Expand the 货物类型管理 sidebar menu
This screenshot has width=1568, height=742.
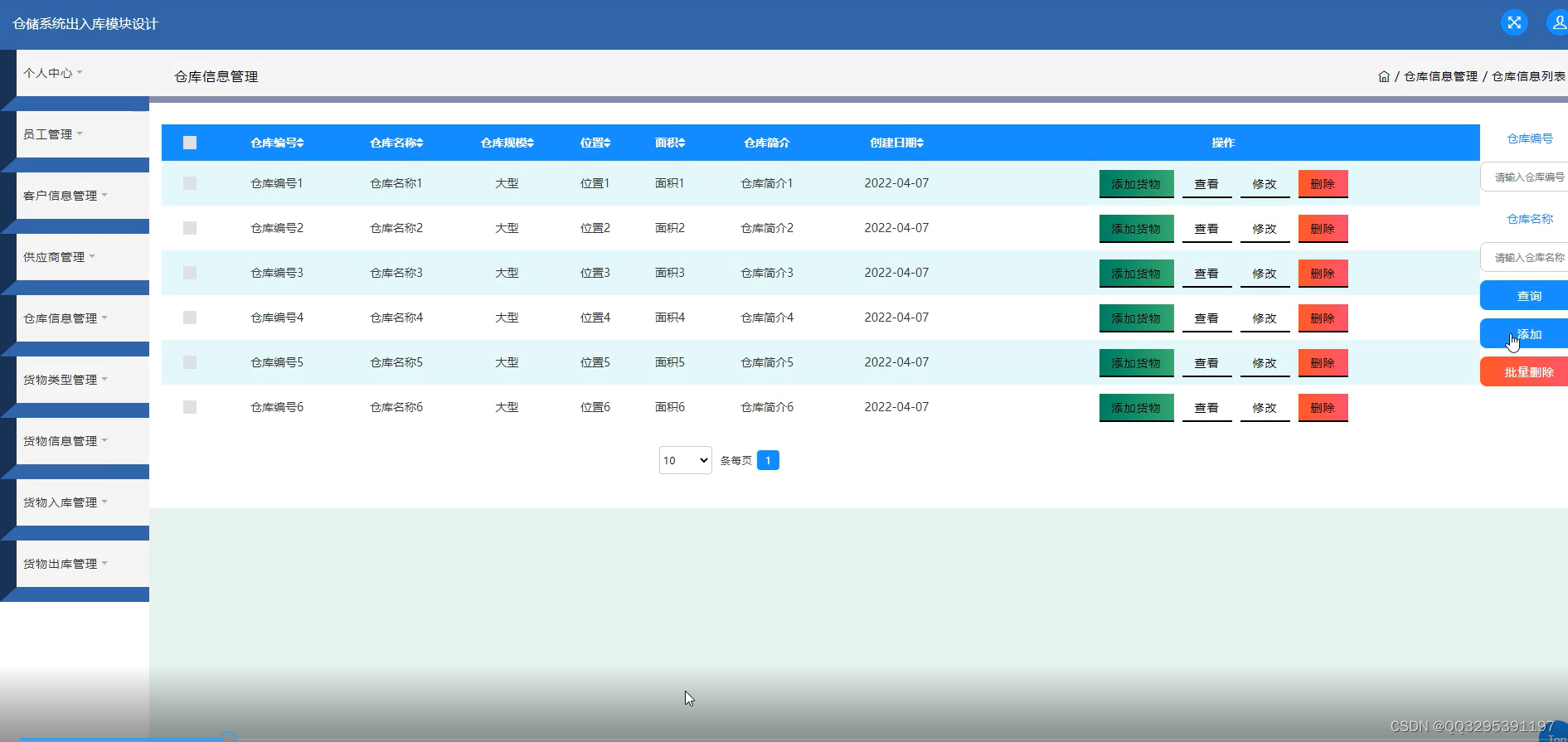tap(82, 380)
